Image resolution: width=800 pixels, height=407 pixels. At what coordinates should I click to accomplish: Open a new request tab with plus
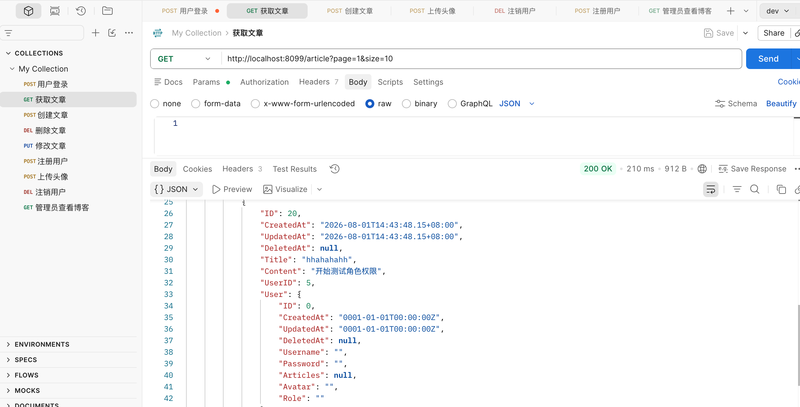[731, 11]
